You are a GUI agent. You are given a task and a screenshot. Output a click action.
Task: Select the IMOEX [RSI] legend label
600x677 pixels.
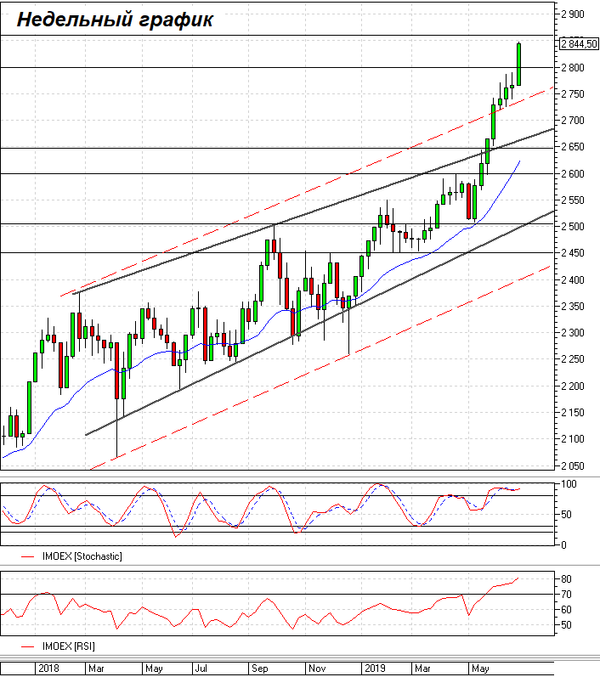68,646
